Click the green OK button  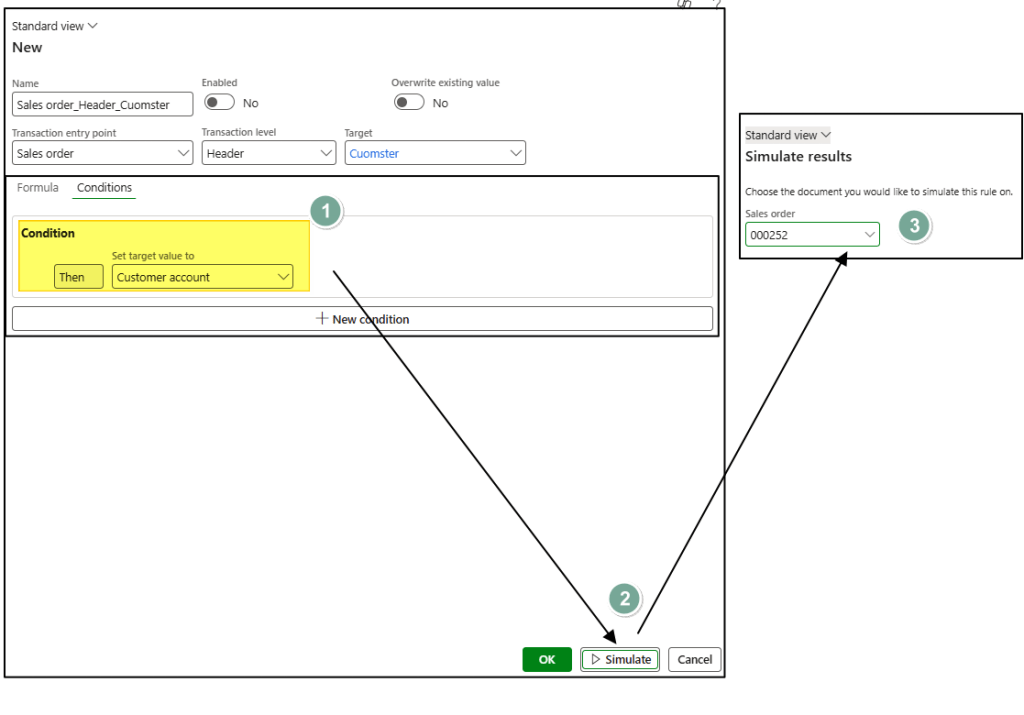547,659
